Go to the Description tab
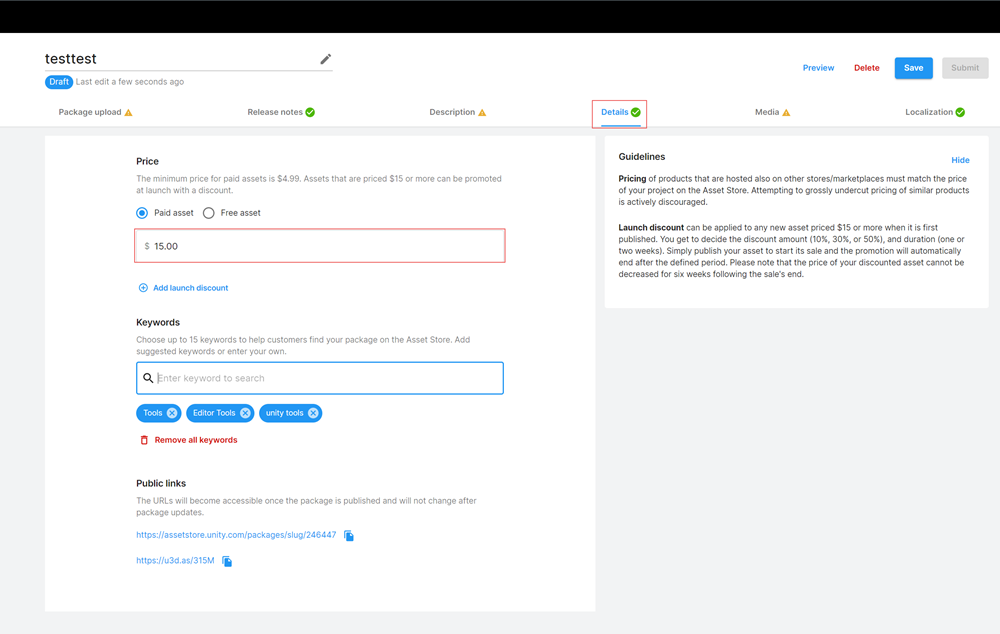This screenshot has width=1000, height=634. [x=457, y=112]
